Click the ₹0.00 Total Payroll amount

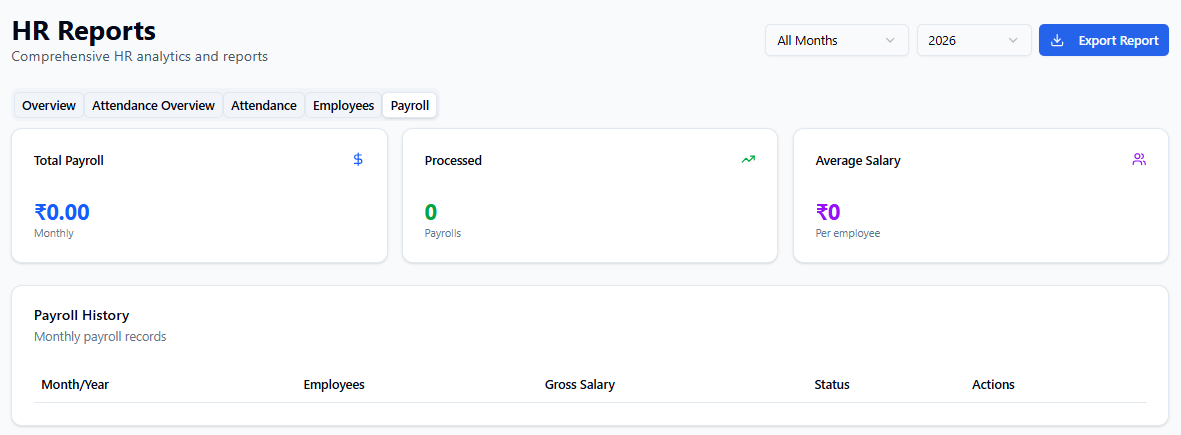tap(62, 212)
